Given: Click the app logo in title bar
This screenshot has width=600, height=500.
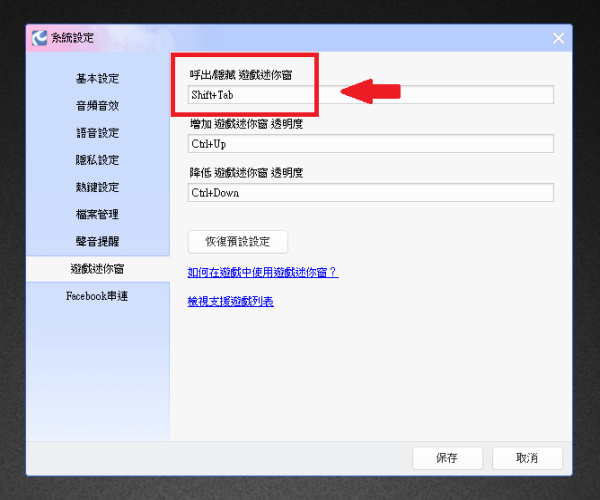Looking at the screenshot, I should [x=39, y=38].
